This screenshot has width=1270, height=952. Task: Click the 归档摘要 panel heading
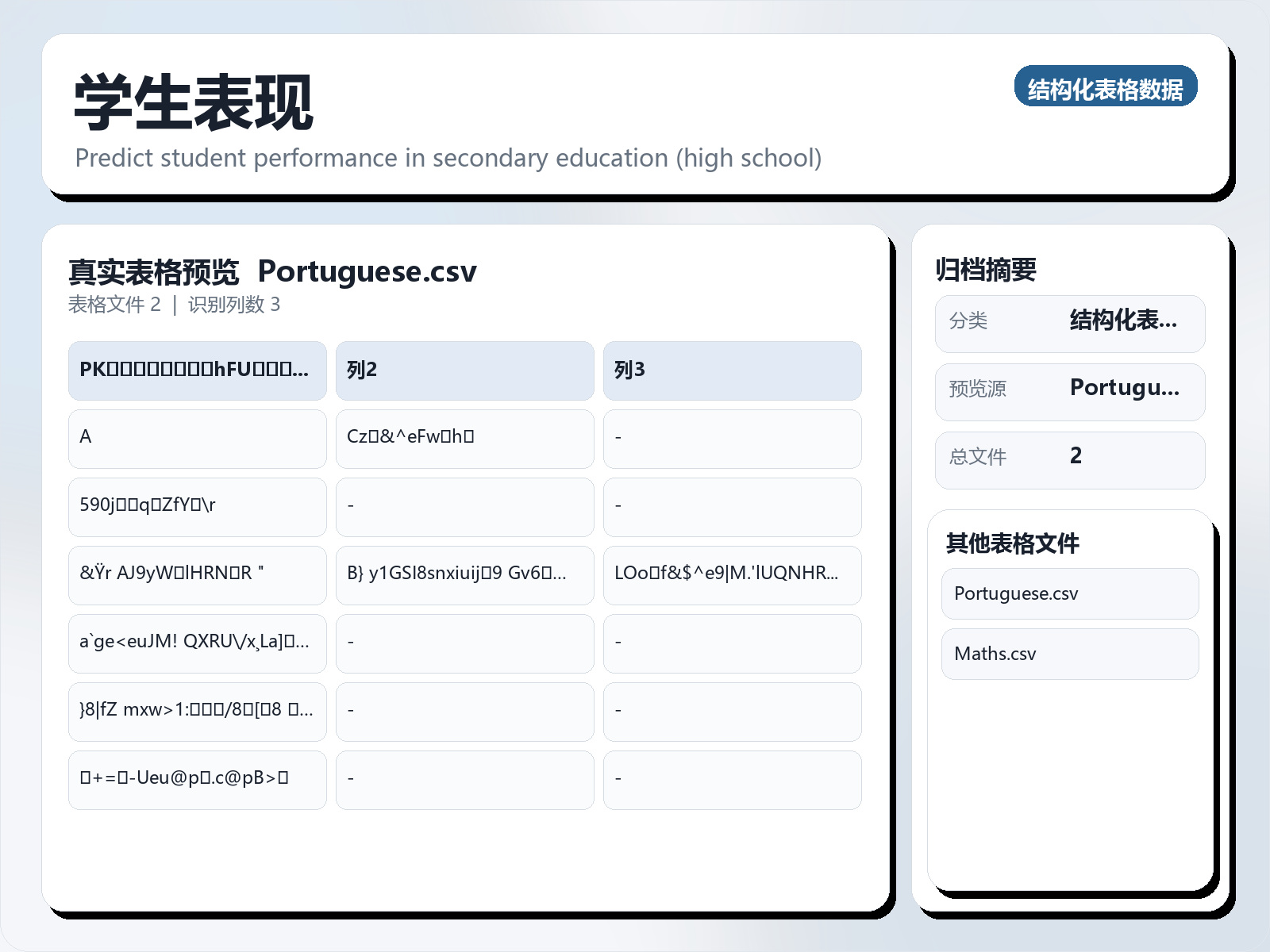(x=987, y=269)
